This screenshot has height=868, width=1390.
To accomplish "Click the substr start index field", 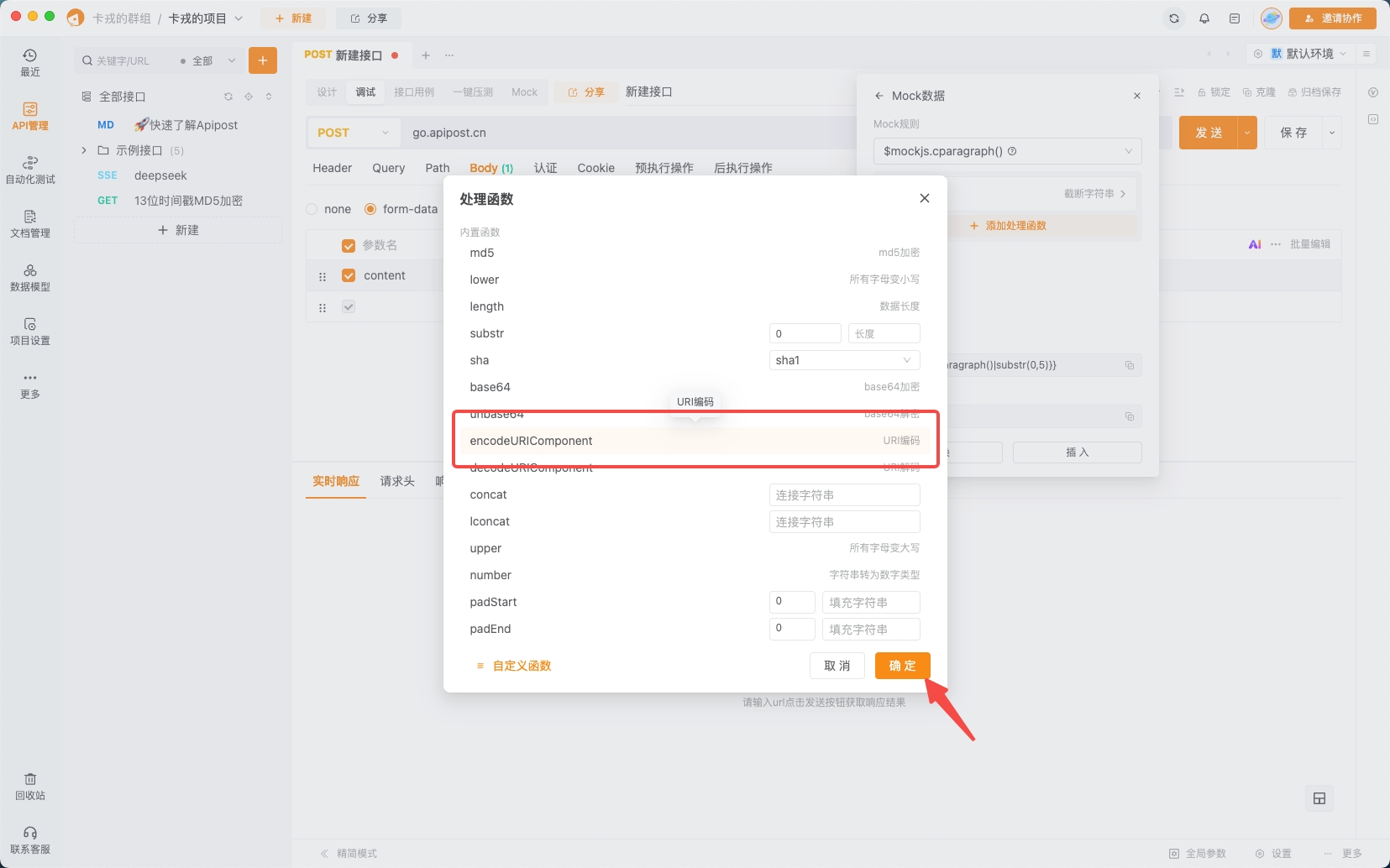I will pyautogui.click(x=805, y=333).
